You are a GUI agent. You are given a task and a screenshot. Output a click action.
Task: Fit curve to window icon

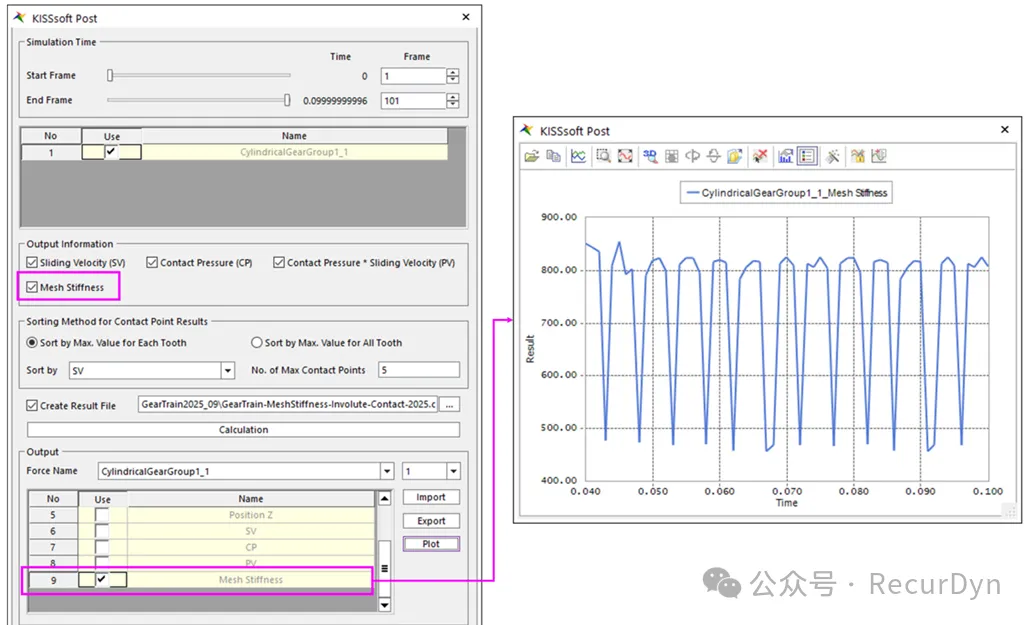(625, 156)
